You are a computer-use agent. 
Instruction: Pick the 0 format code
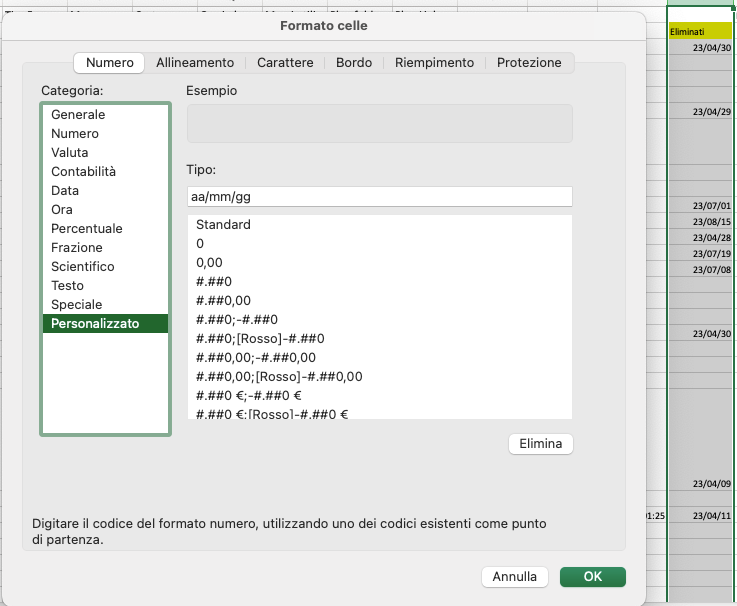coord(380,244)
